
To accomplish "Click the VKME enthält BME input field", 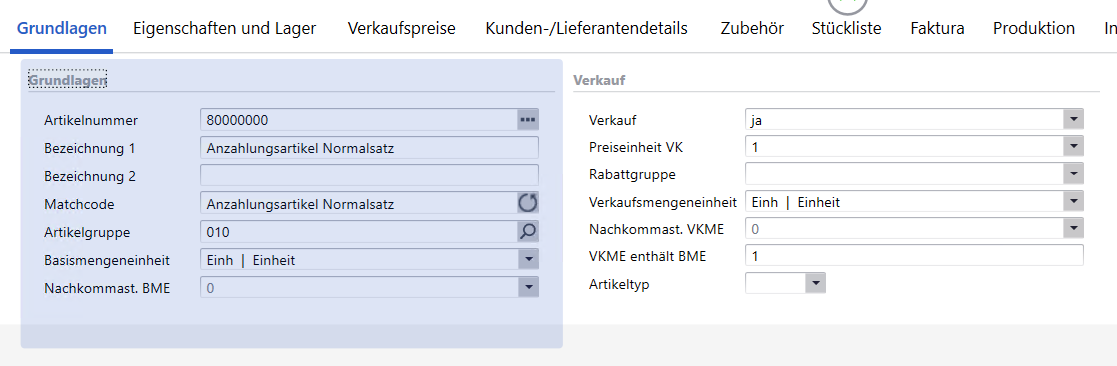I will [x=914, y=256].
